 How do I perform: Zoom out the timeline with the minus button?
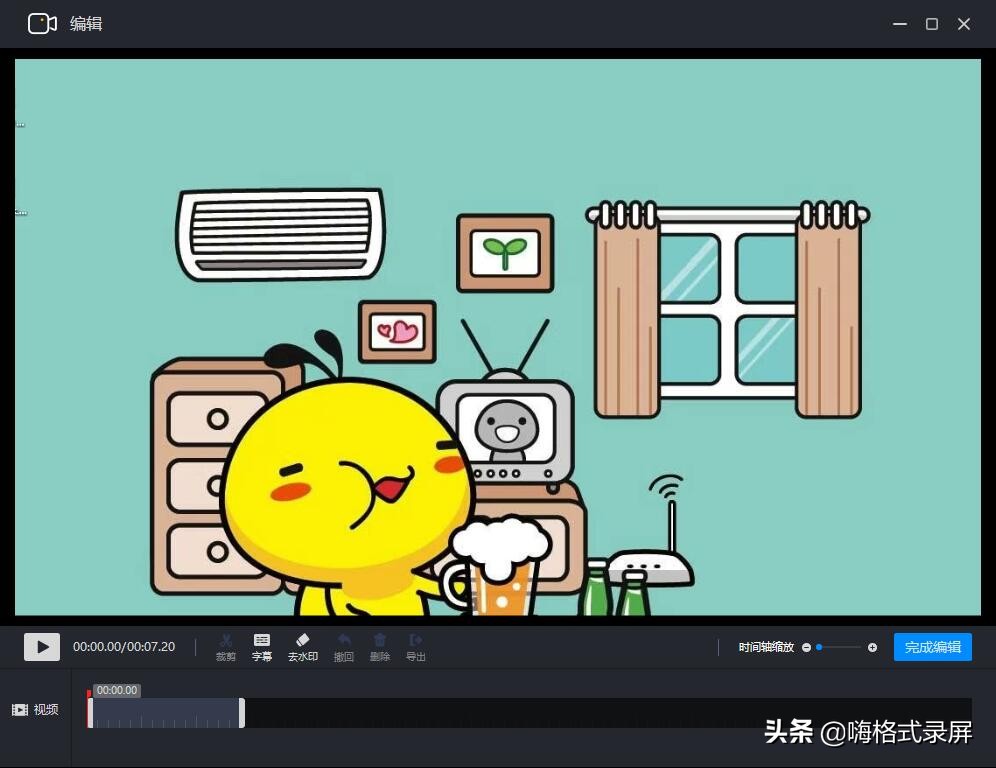coord(806,647)
